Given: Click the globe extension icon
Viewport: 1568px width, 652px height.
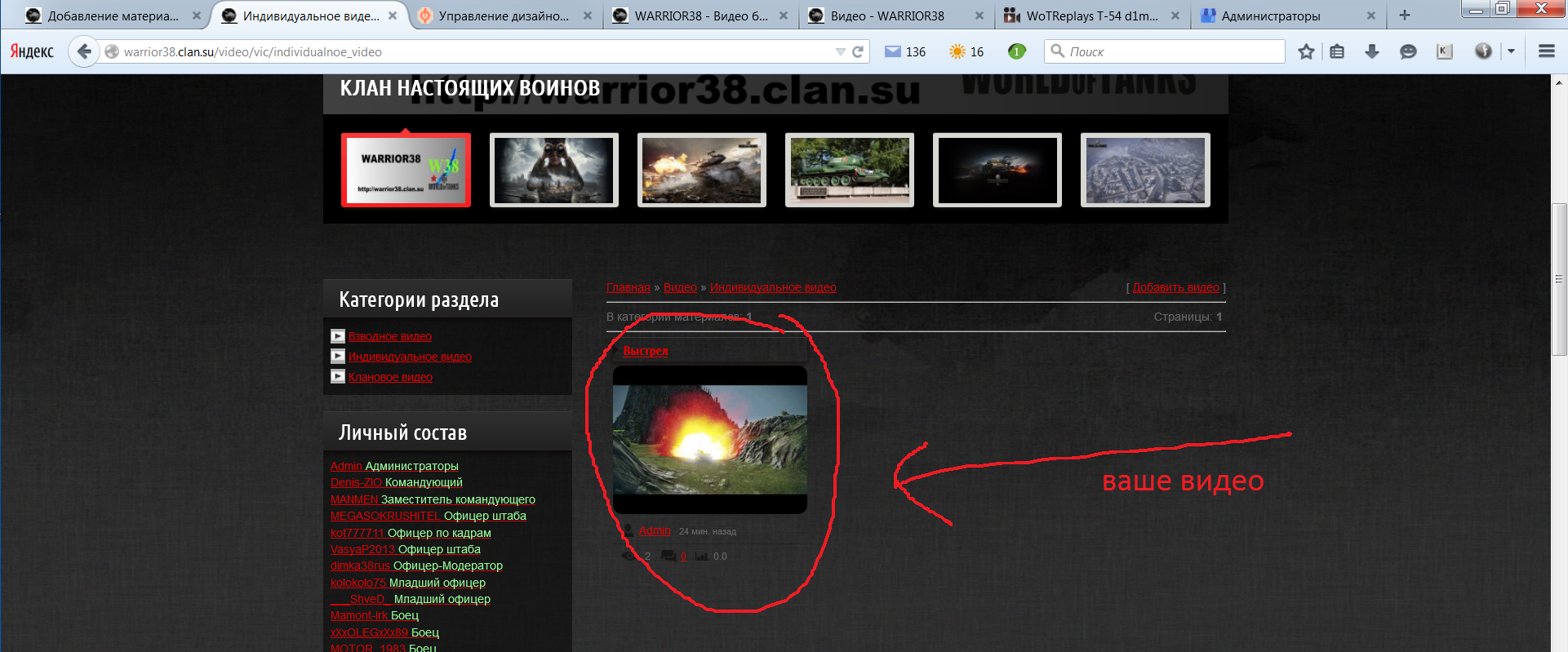Looking at the screenshot, I should (1483, 51).
